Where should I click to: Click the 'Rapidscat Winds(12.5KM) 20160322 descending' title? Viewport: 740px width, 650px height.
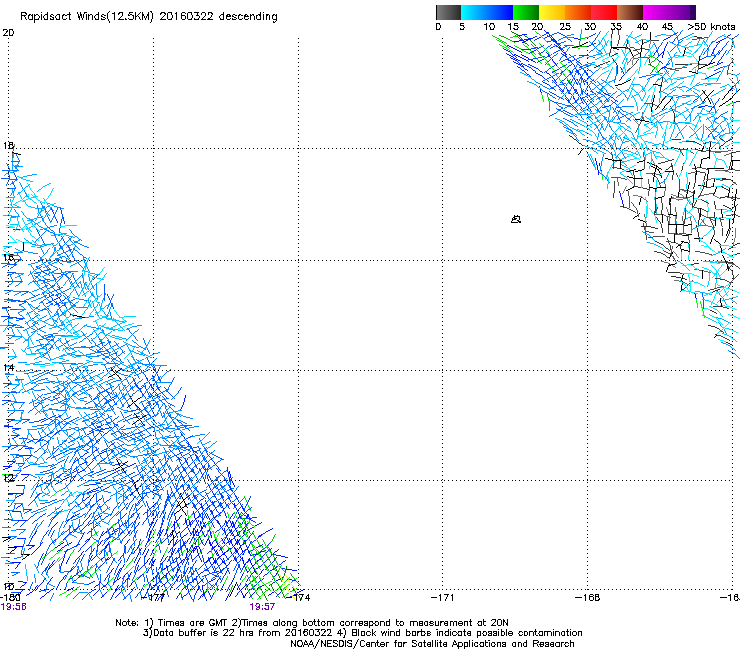click(x=149, y=17)
